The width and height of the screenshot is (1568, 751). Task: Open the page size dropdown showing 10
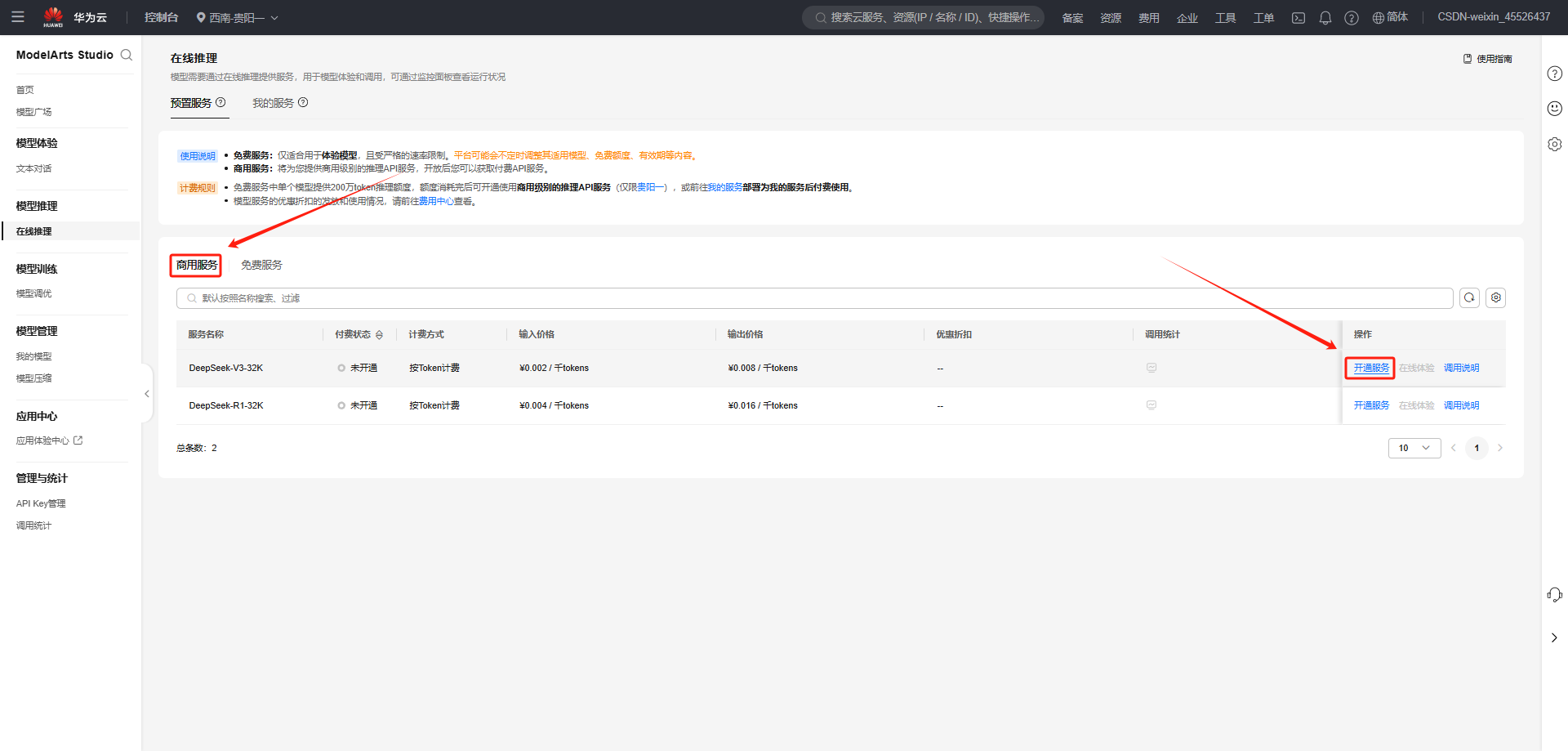coord(1414,448)
